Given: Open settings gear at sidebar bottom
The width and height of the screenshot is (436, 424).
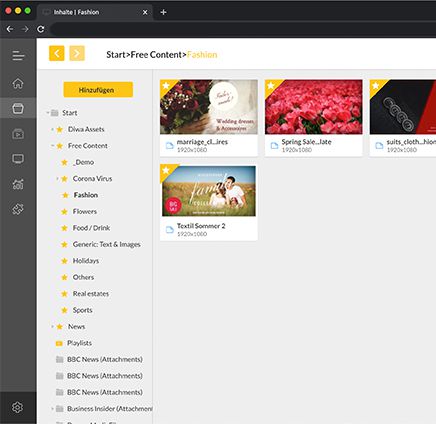Looking at the screenshot, I should [x=17, y=407].
